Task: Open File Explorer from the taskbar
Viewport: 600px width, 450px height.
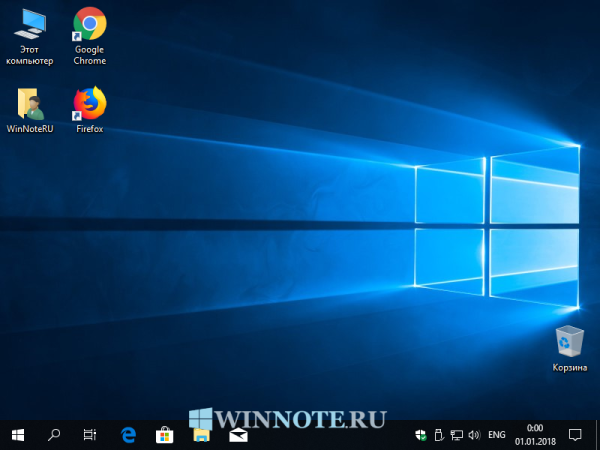Action: point(201,435)
